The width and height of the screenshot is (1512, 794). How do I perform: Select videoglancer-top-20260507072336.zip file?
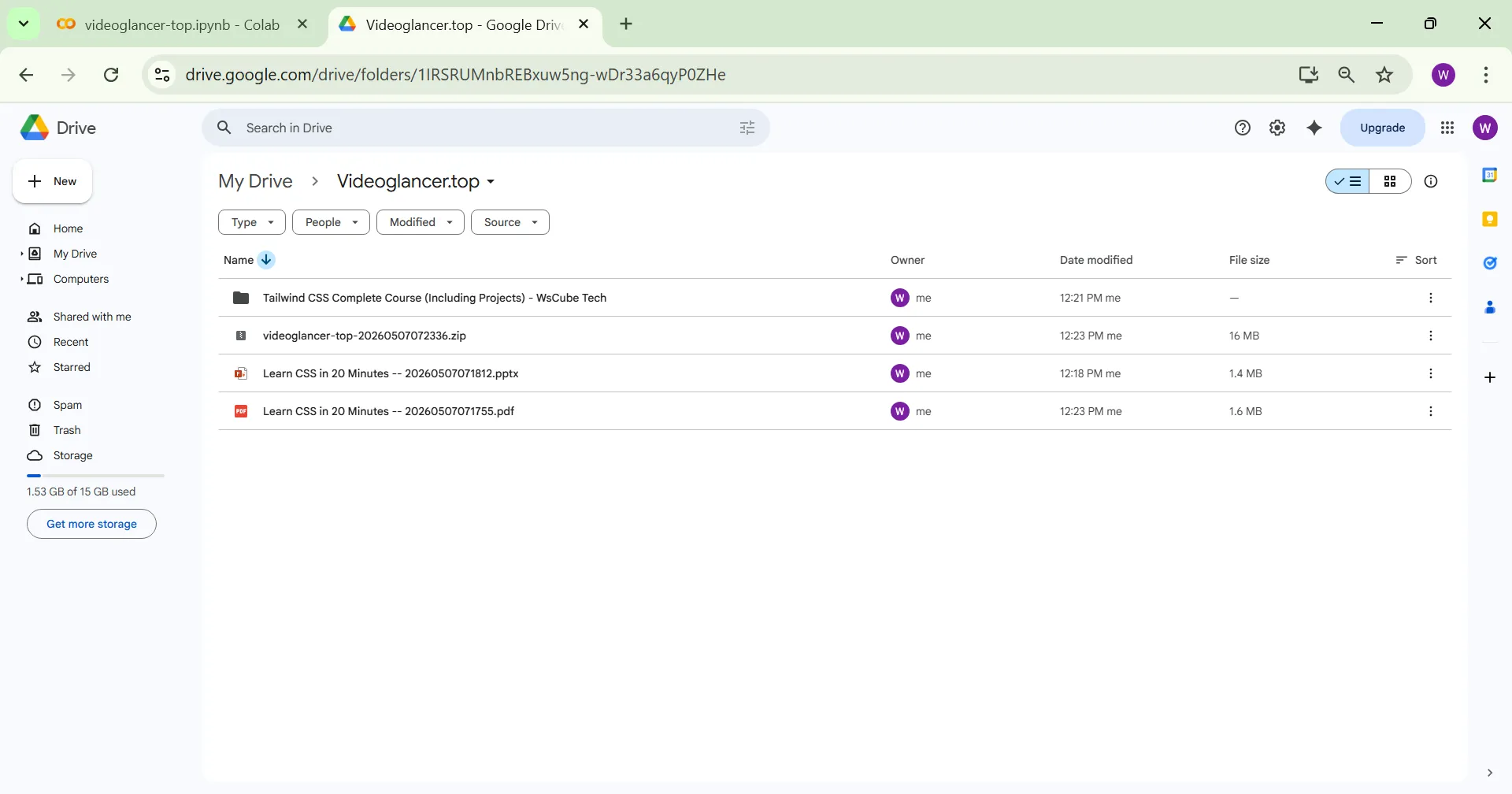coord(835,336)
